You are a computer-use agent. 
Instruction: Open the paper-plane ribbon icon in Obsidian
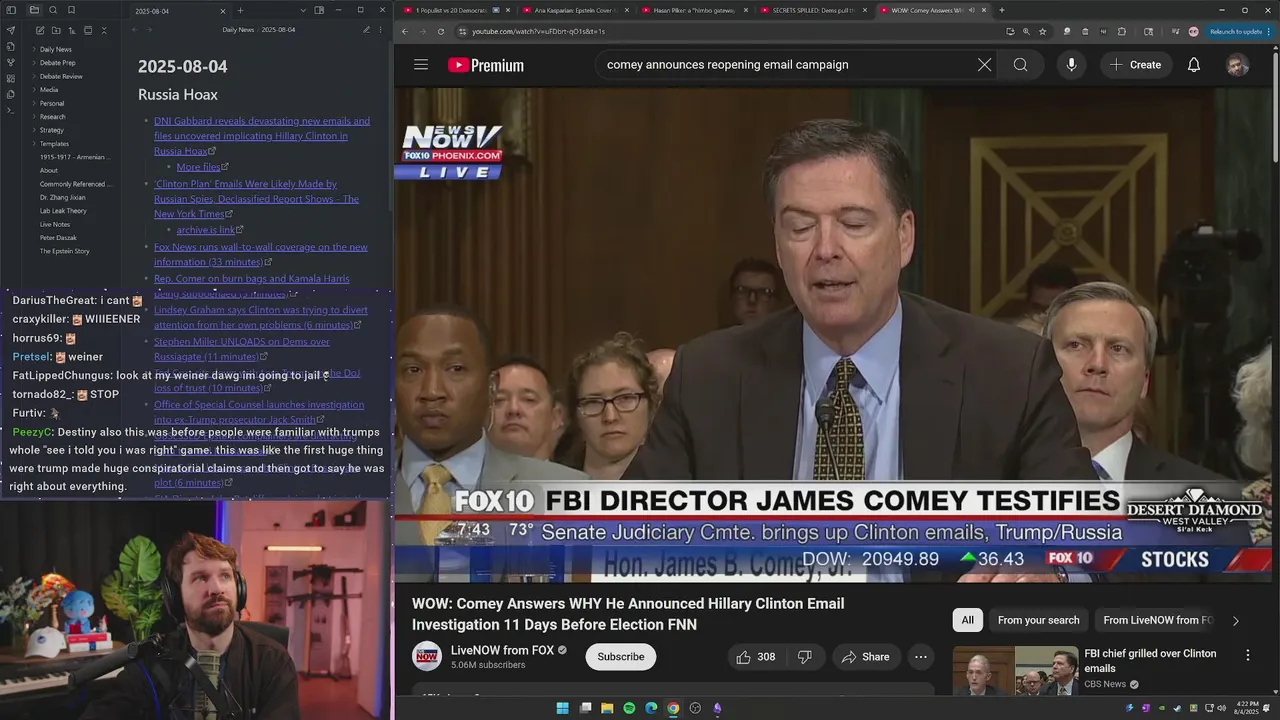pyautogui.click(x=10, y=30)
